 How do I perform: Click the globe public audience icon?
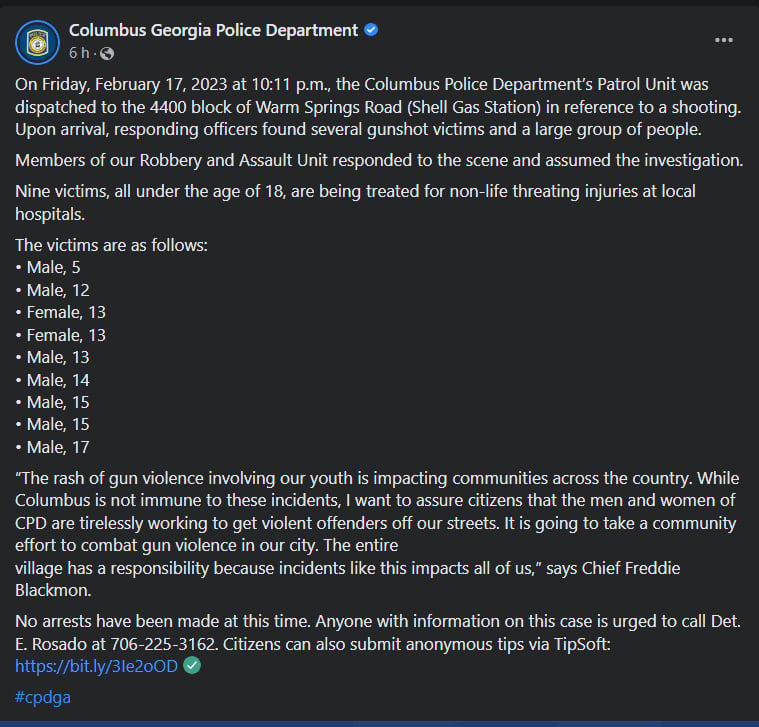pyautogui.click(x=106, y=53)
